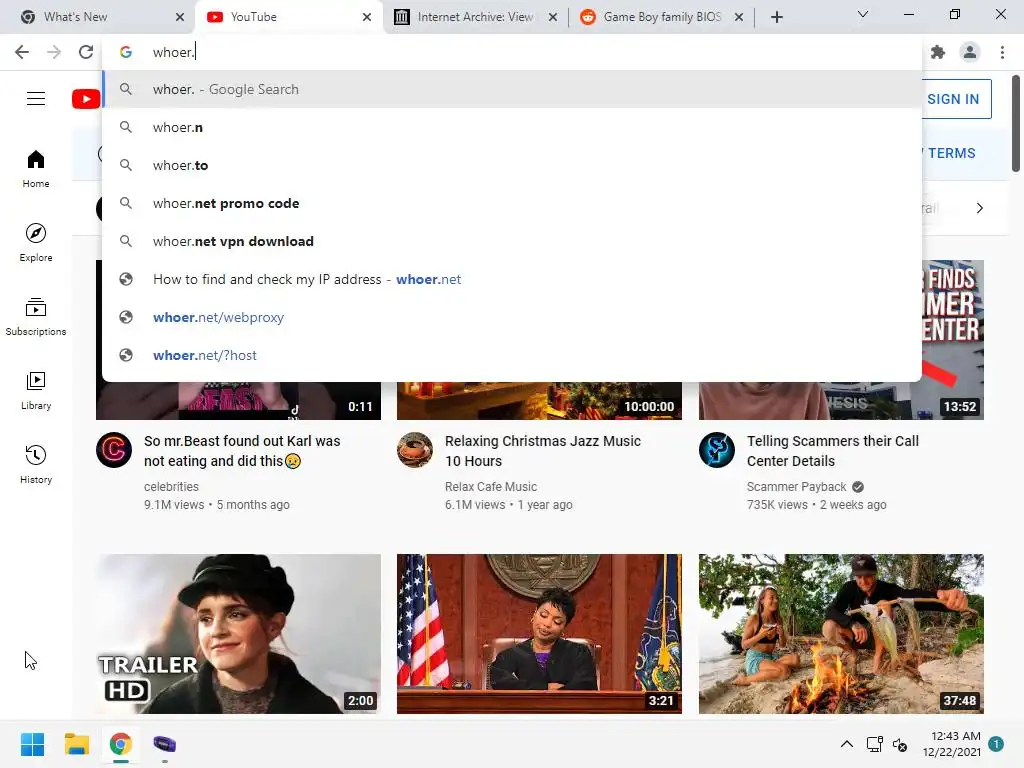Click the Scammer Payback channel name
The height and width of the screenshot is (768, 1024).
(x=796, y=487)
